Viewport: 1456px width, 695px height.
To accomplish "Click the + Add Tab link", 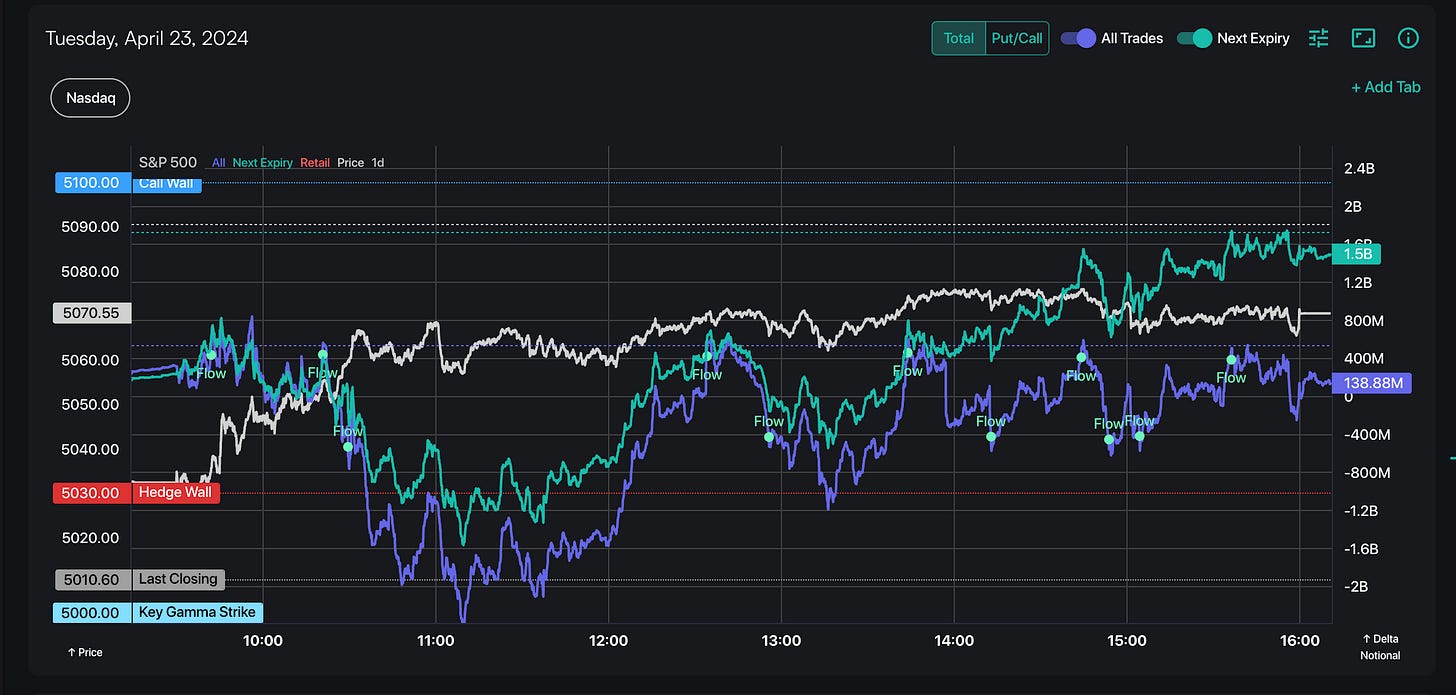I will [1386, 87].
